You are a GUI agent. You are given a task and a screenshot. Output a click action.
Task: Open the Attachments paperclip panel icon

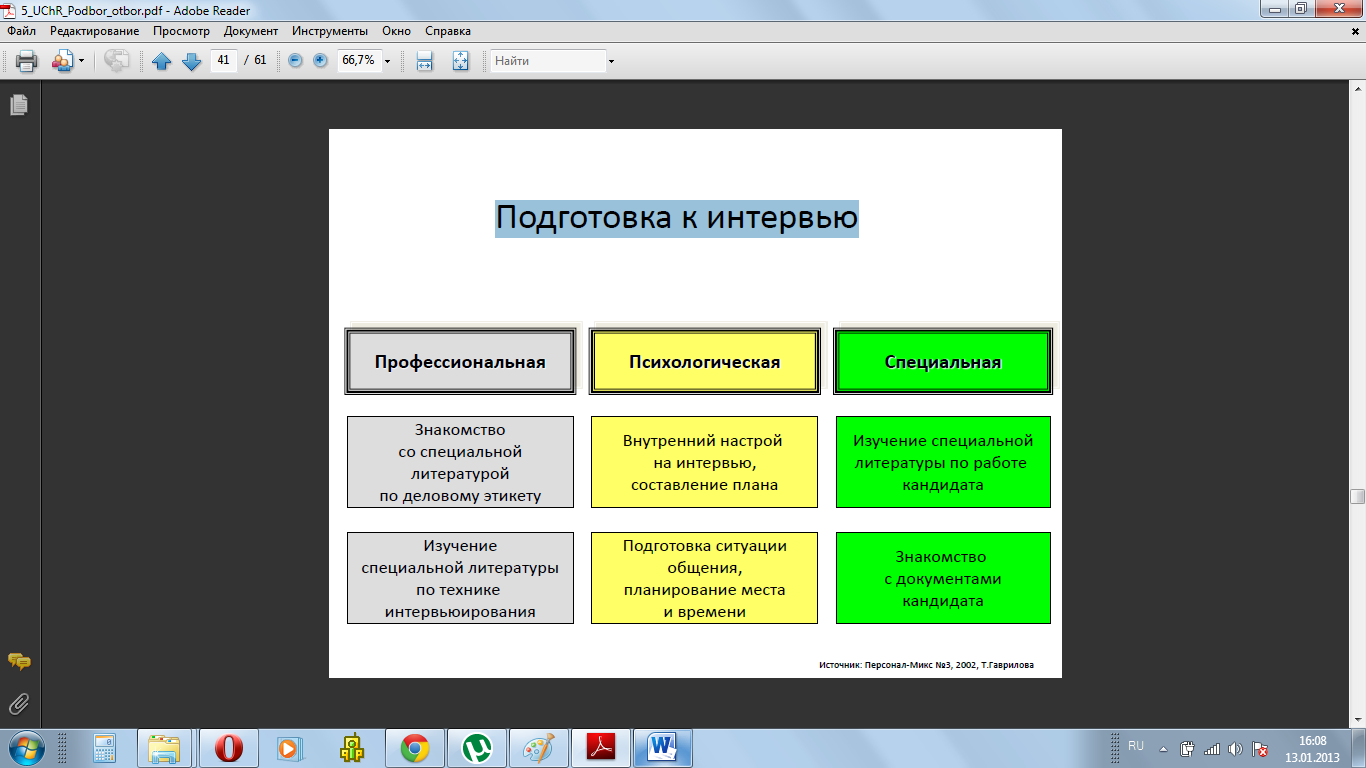click(18, 705)
